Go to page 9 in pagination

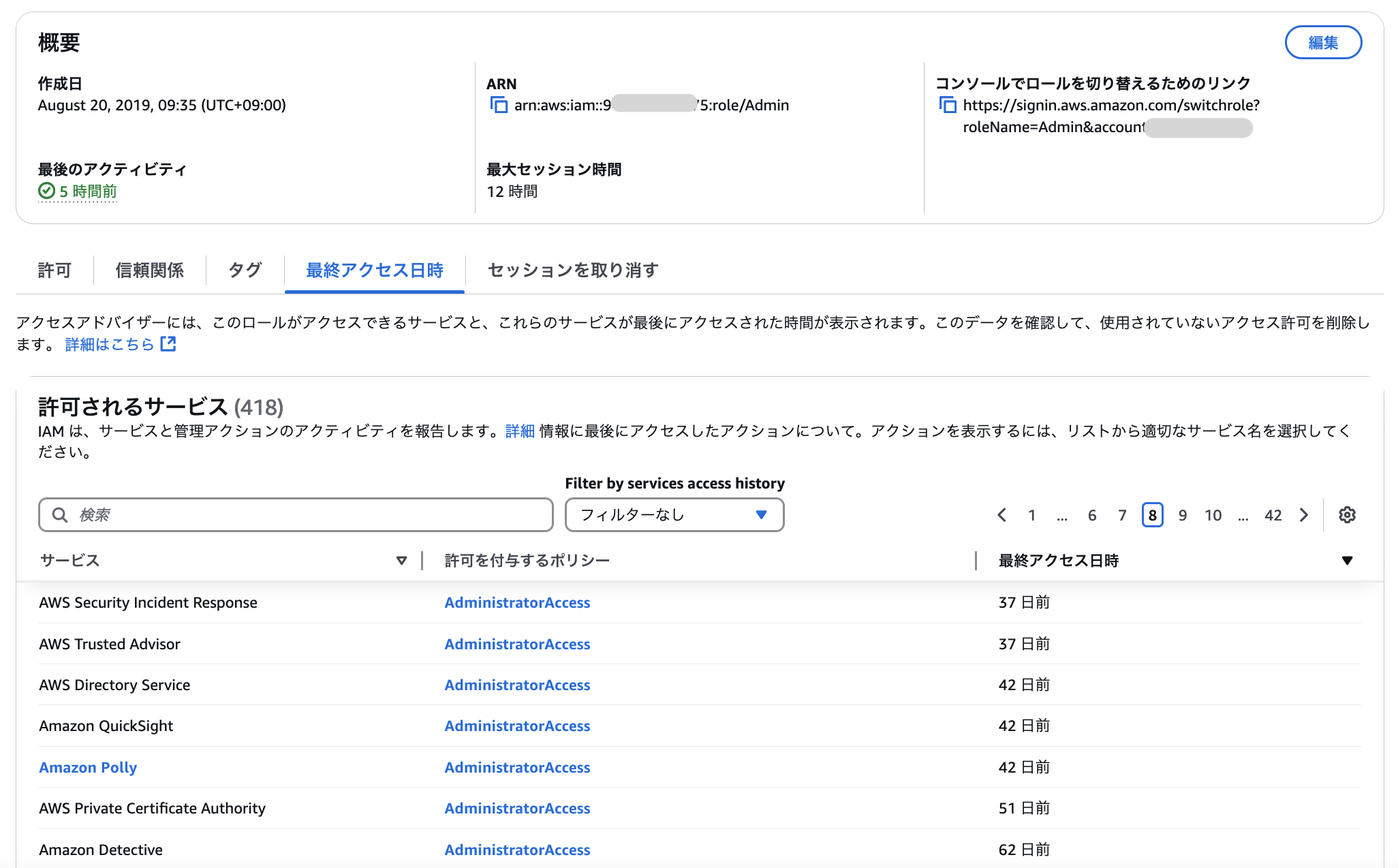(1183, 515)
